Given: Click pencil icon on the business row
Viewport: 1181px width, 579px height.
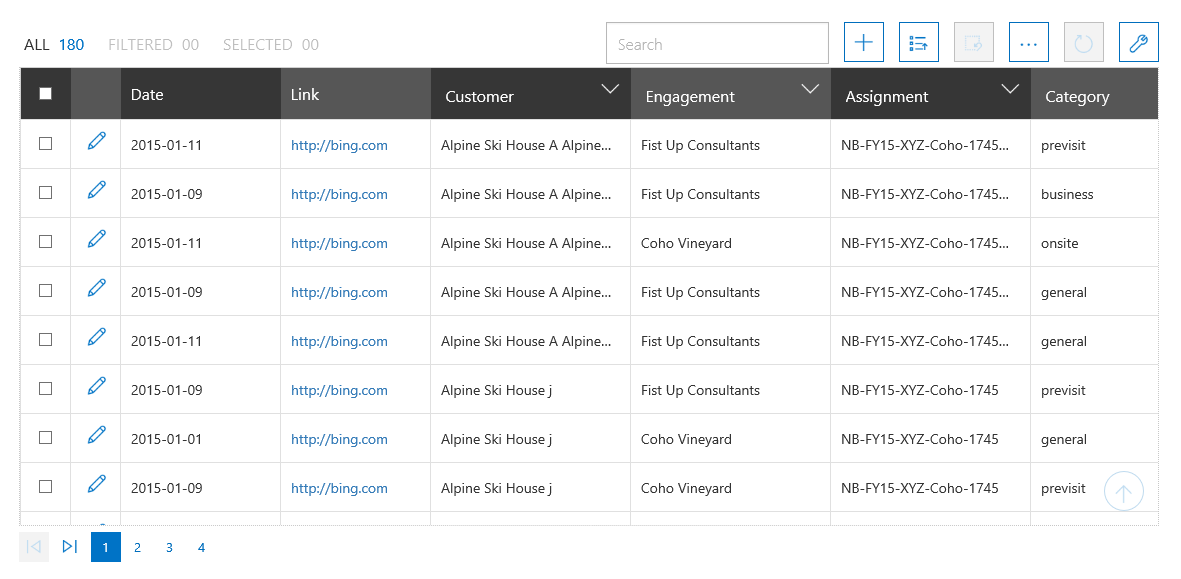Looking at the screenshot, I should point(96,190).
